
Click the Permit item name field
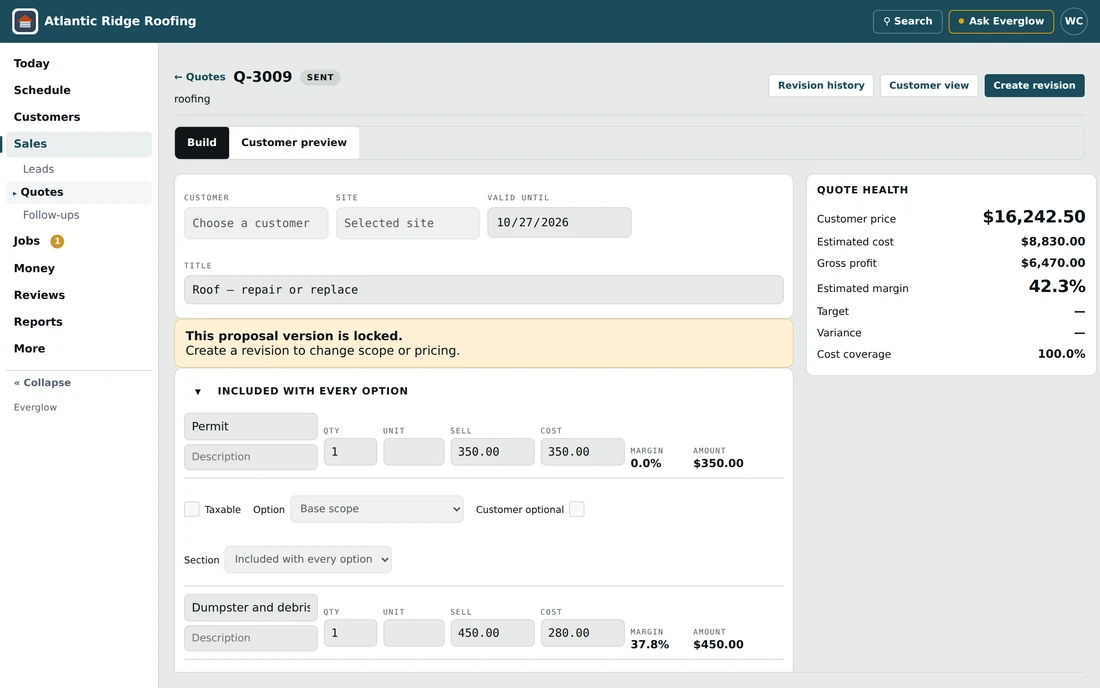click(x=250, y=426)
